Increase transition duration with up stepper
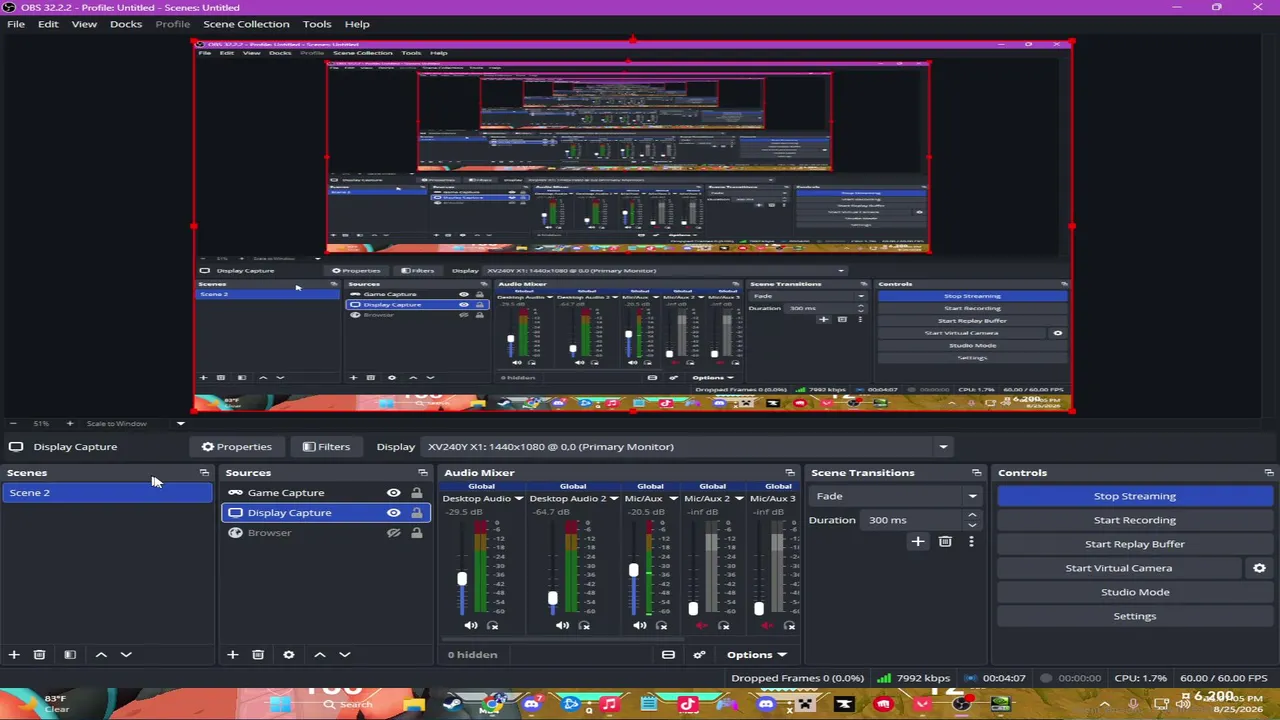The image size is (1280, 720). [x=972, y=515]
